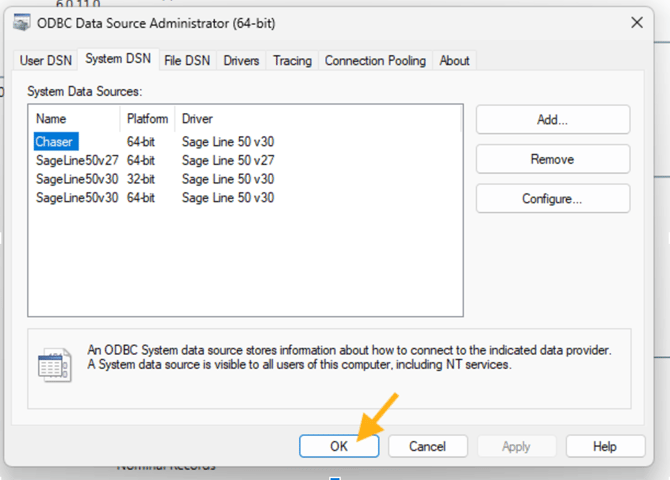This screenshot has height=480, width=670.
Task: Select the Chaser data source row
Action: 55,142
